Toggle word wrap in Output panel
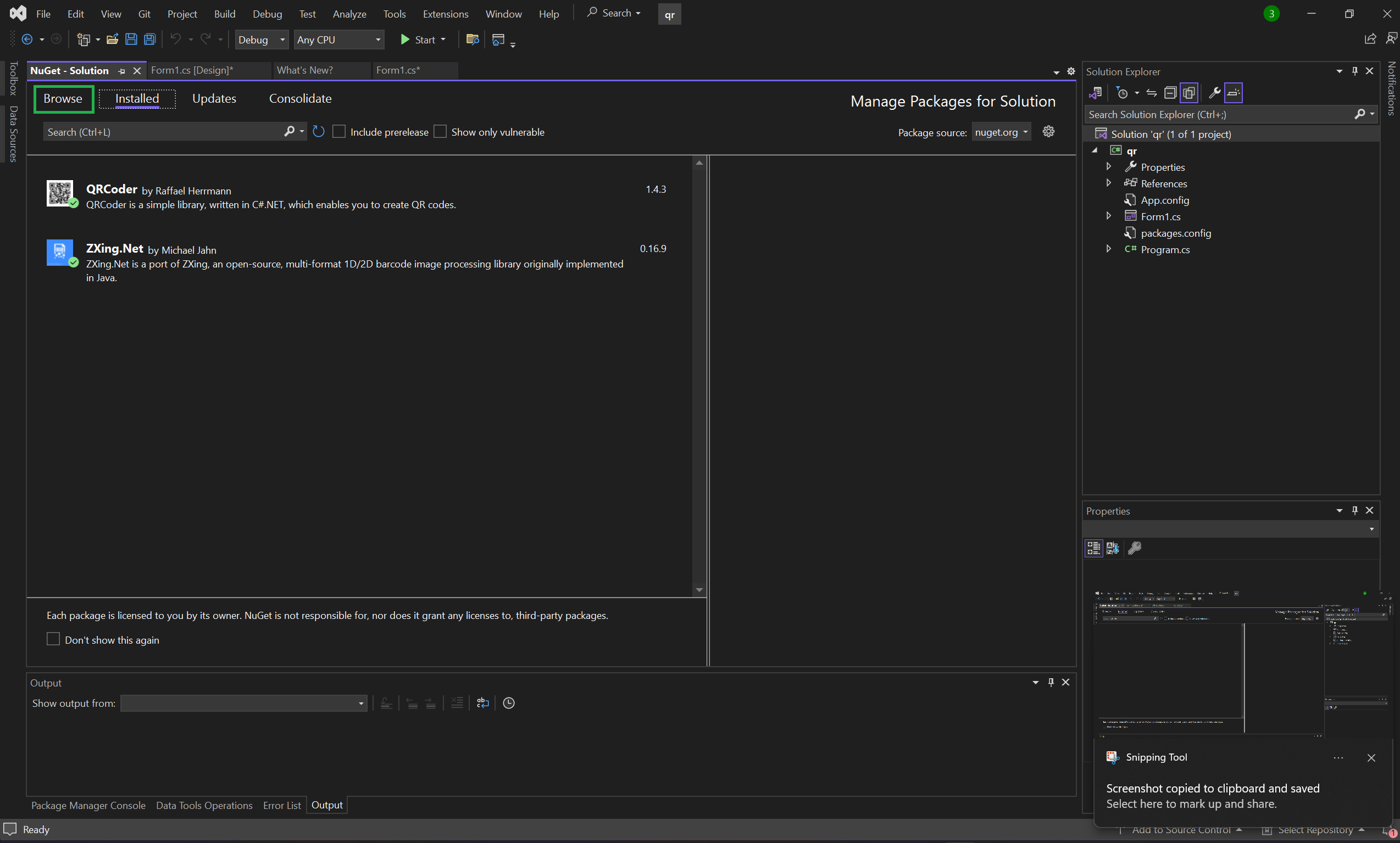1400x843 pixels. [483, 703]
